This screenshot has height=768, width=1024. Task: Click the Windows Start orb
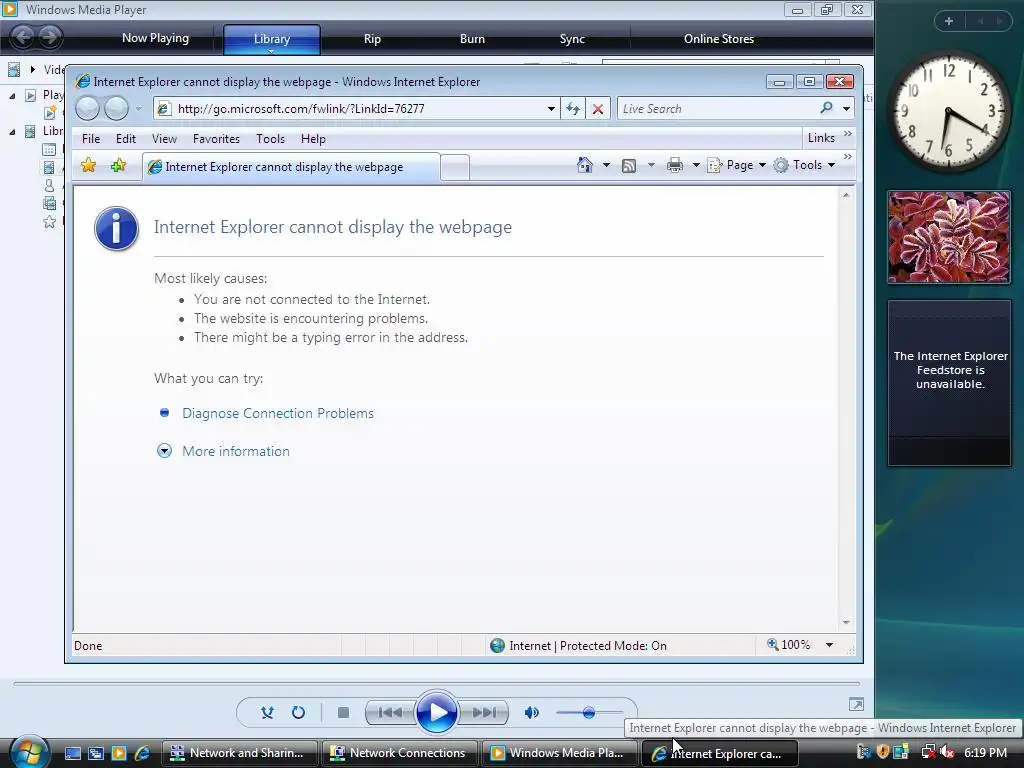[x=29, y=752]
